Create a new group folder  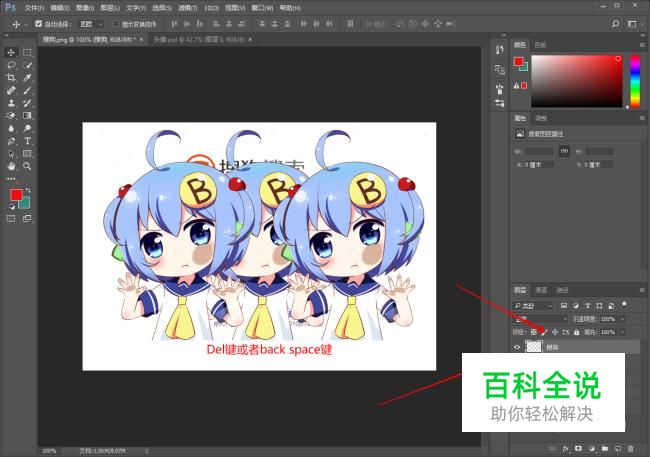[605, 449]
